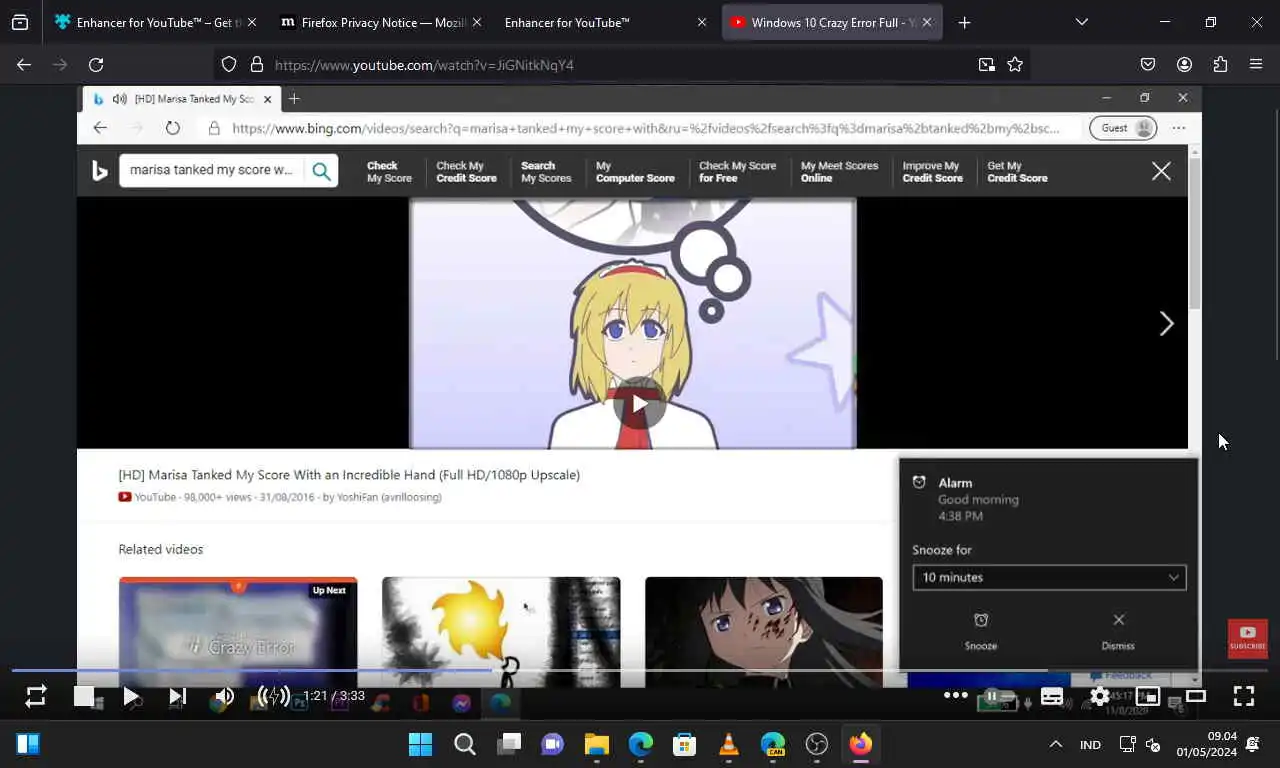Switch to the Enhancer for YouTube™ – Get tab
Screen dimensions: 1280x768
tap(155, 22)
